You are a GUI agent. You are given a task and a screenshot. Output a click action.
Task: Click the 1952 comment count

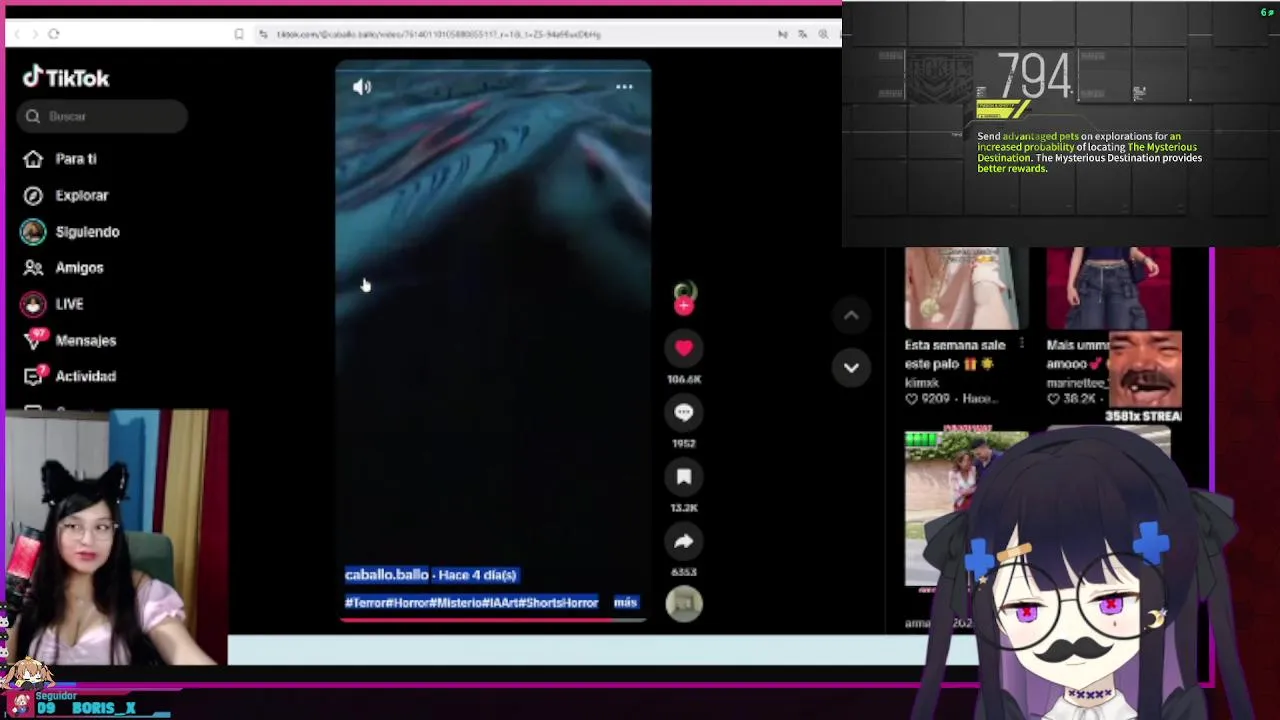pyautogui.click(x=684, y=443)
